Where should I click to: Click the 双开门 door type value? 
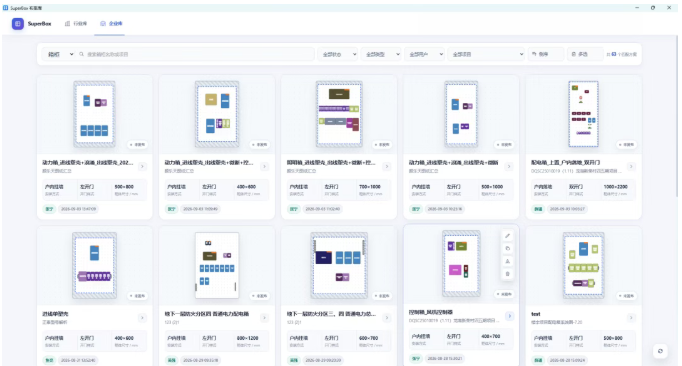pyautogui.click(x=575, y=187)
